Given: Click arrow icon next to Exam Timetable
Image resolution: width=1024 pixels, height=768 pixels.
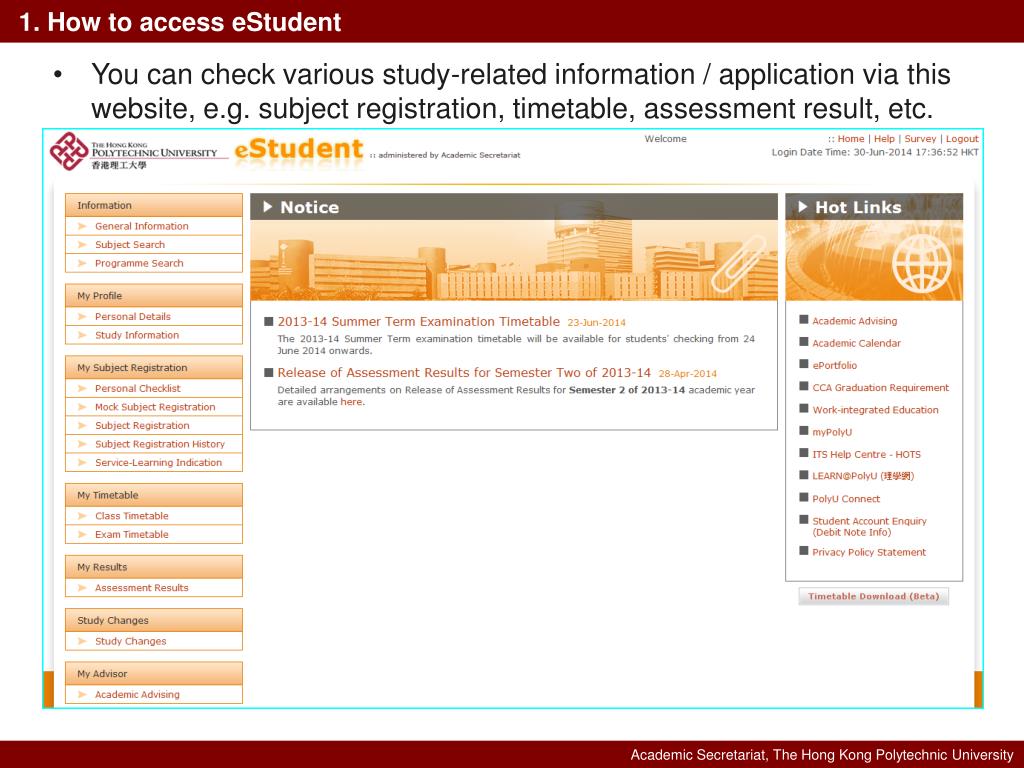Looking at the screenshot, I should click(x=82, y=534).
